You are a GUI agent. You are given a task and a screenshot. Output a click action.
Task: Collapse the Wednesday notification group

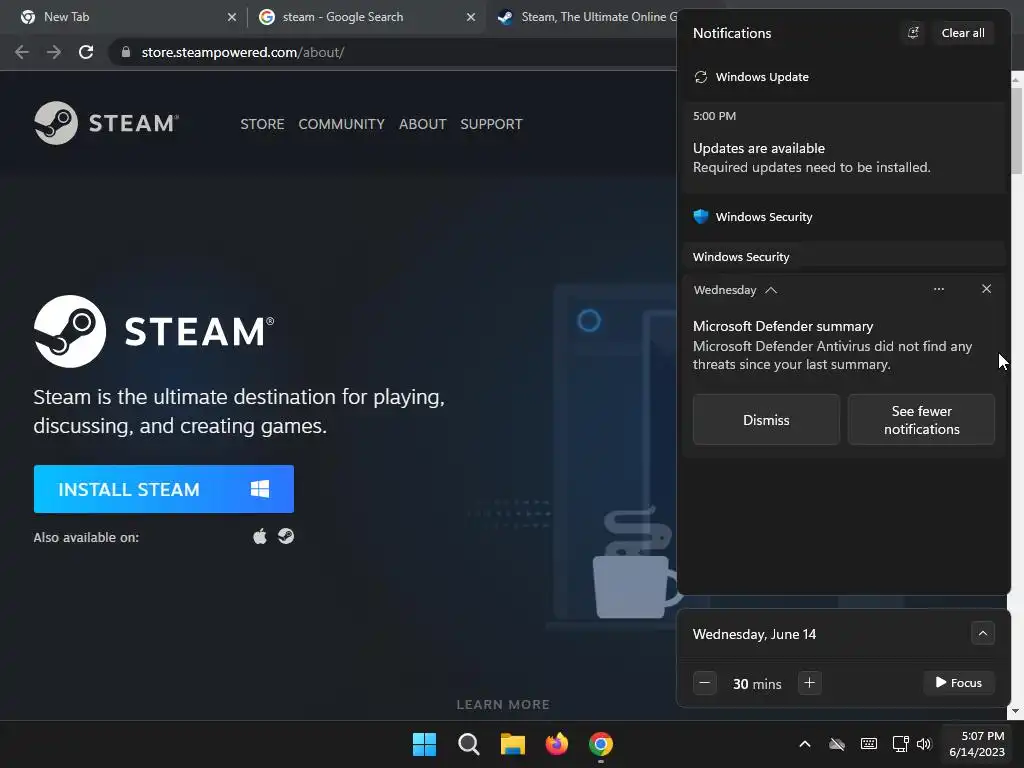(771, 290)
